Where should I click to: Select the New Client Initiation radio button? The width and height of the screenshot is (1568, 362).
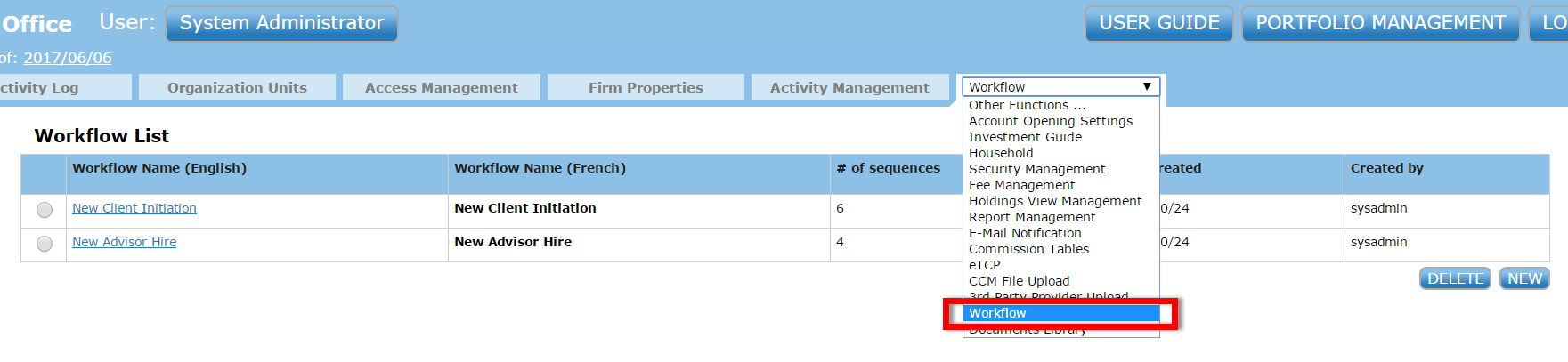tap(45, 210)
